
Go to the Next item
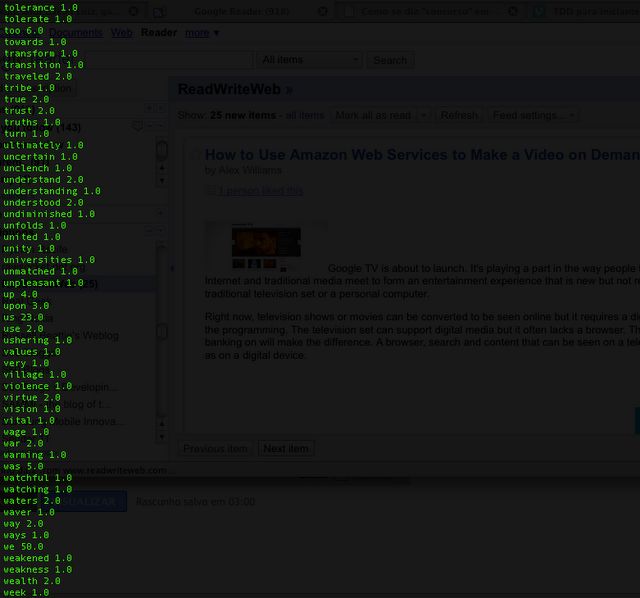[x=286, y=449]
